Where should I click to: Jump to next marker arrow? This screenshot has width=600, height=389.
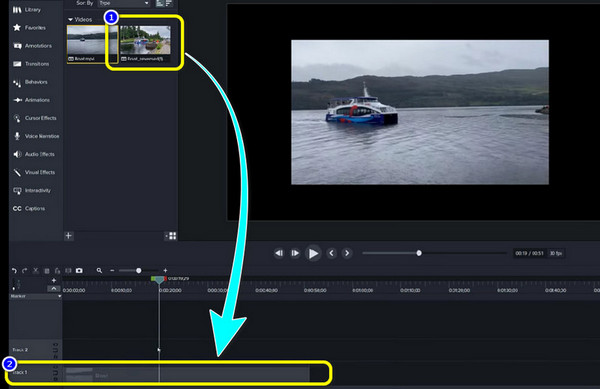347,253
